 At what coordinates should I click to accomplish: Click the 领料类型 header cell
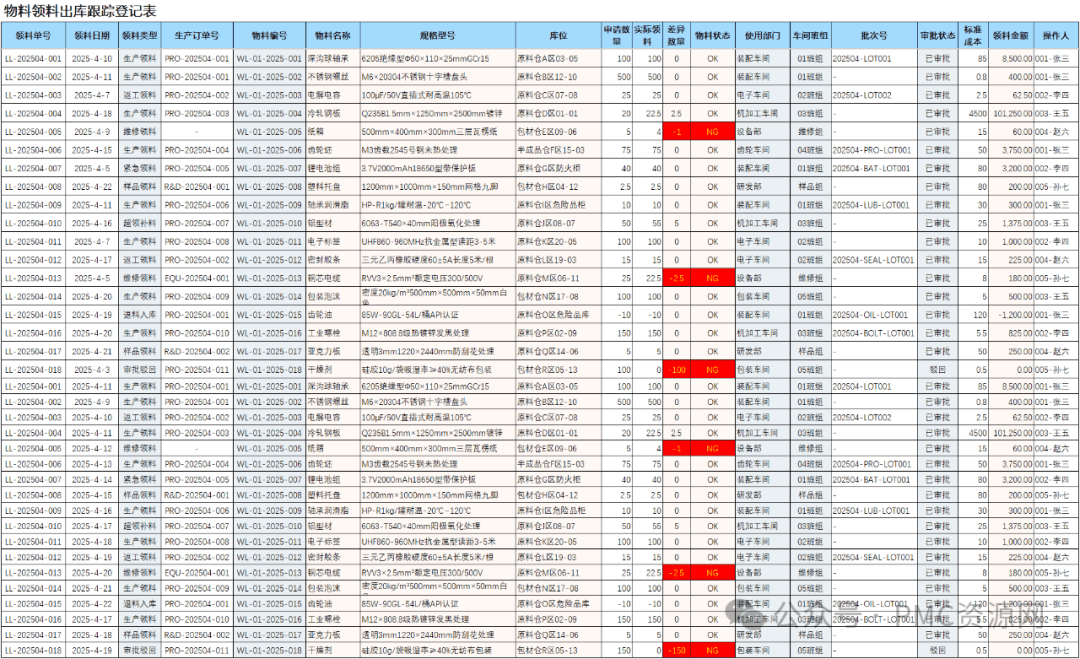[x=140, y=36]
